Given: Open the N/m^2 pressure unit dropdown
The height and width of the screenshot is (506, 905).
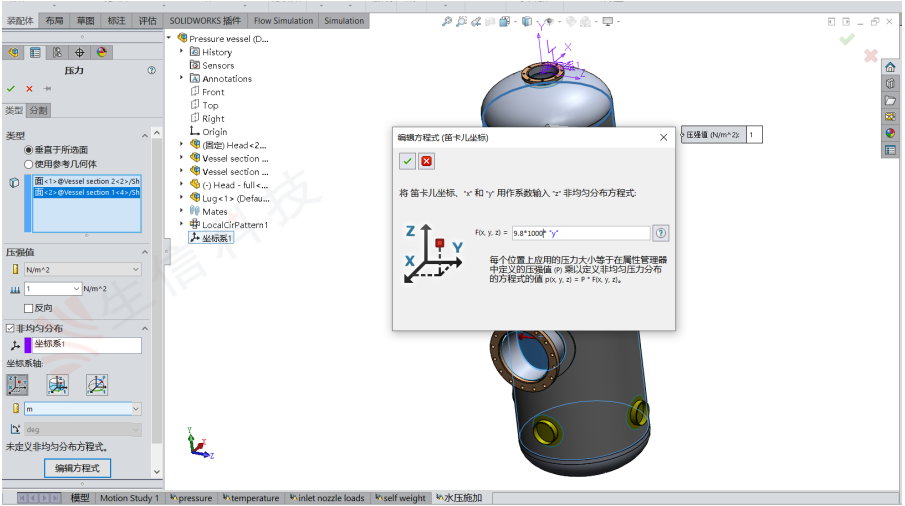Looking at the screenshot, I should [135, 269].
